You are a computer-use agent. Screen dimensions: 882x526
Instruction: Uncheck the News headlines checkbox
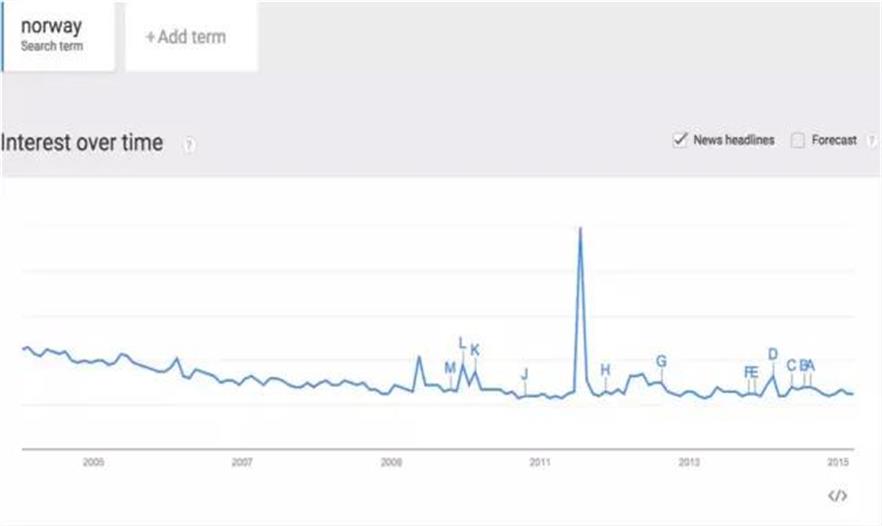(680, 140)
